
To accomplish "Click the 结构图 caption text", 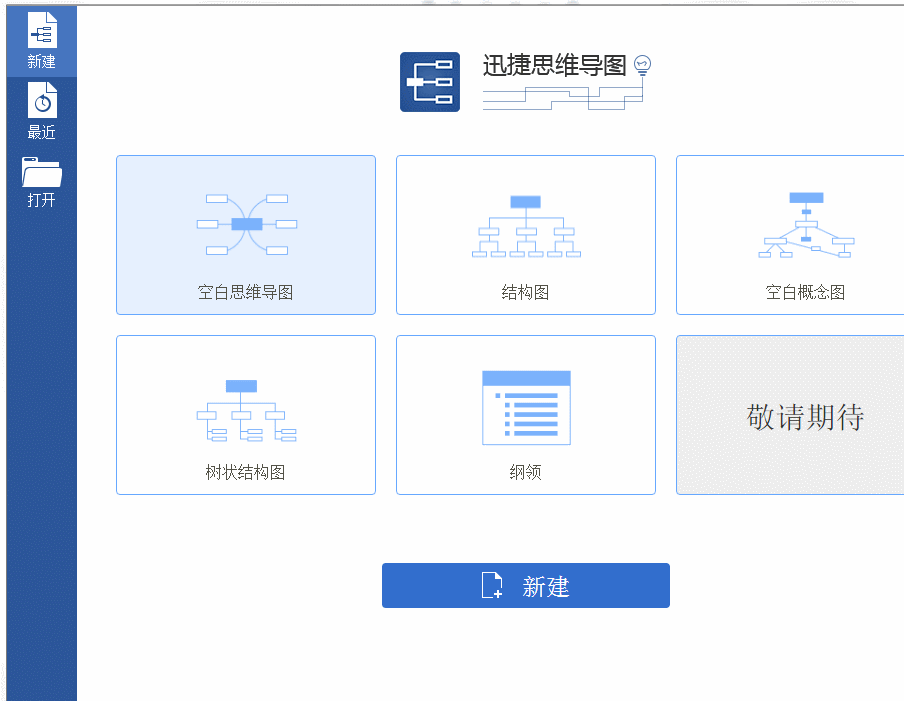I will pos(526,293).
